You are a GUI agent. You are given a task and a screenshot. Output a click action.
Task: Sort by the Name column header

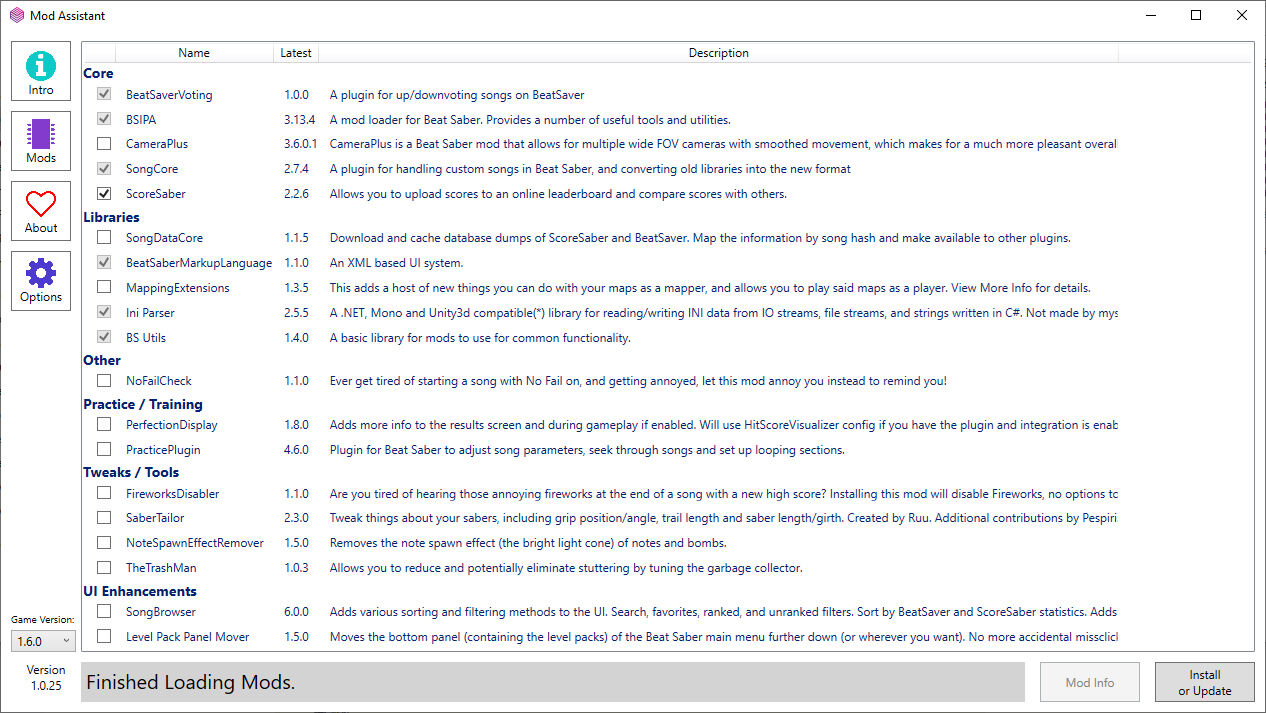click(194, 53)
